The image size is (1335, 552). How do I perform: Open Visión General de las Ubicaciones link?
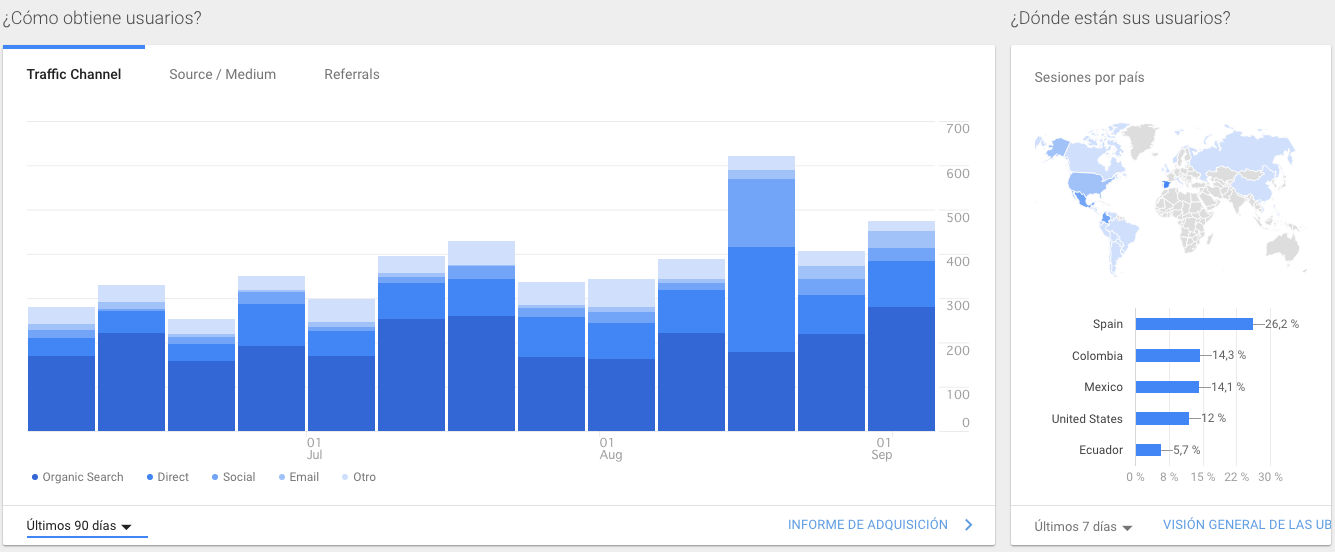1247,525
